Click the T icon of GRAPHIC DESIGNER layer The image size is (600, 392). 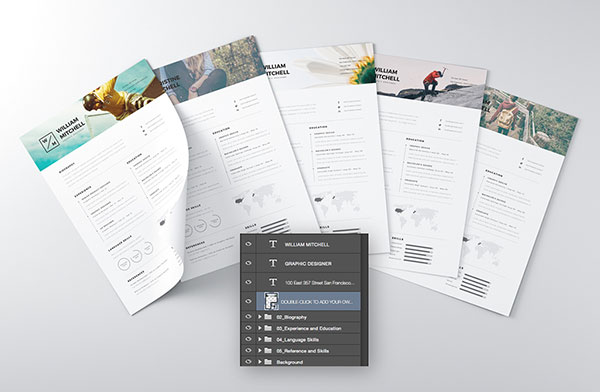click(273, 263)
